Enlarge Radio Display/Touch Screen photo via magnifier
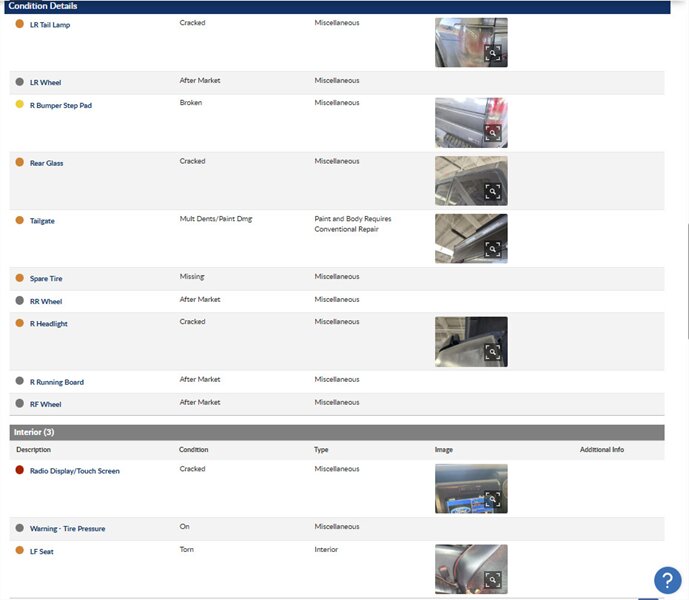Viewport: 689px width, 600px height. [492, 499]
